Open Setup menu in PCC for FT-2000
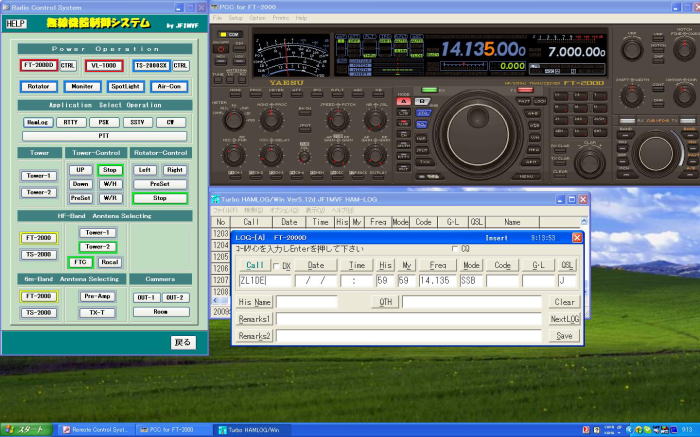This screenshot has height=437, width=700. point(235,18)
